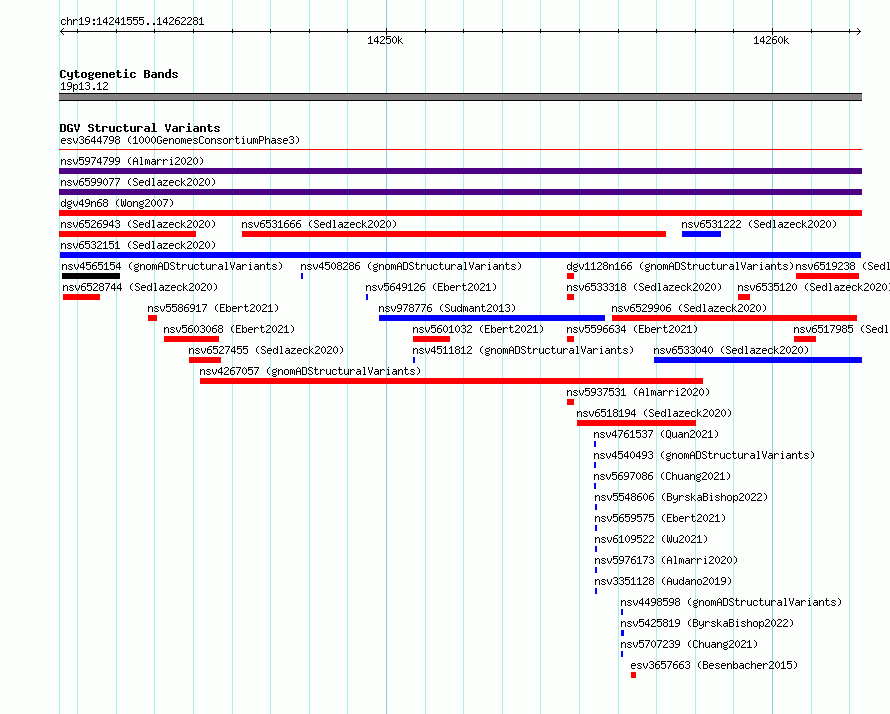Select the small red esv3657663 variant marker
This screenshot has width=890, height=714.
coord(633,675)
